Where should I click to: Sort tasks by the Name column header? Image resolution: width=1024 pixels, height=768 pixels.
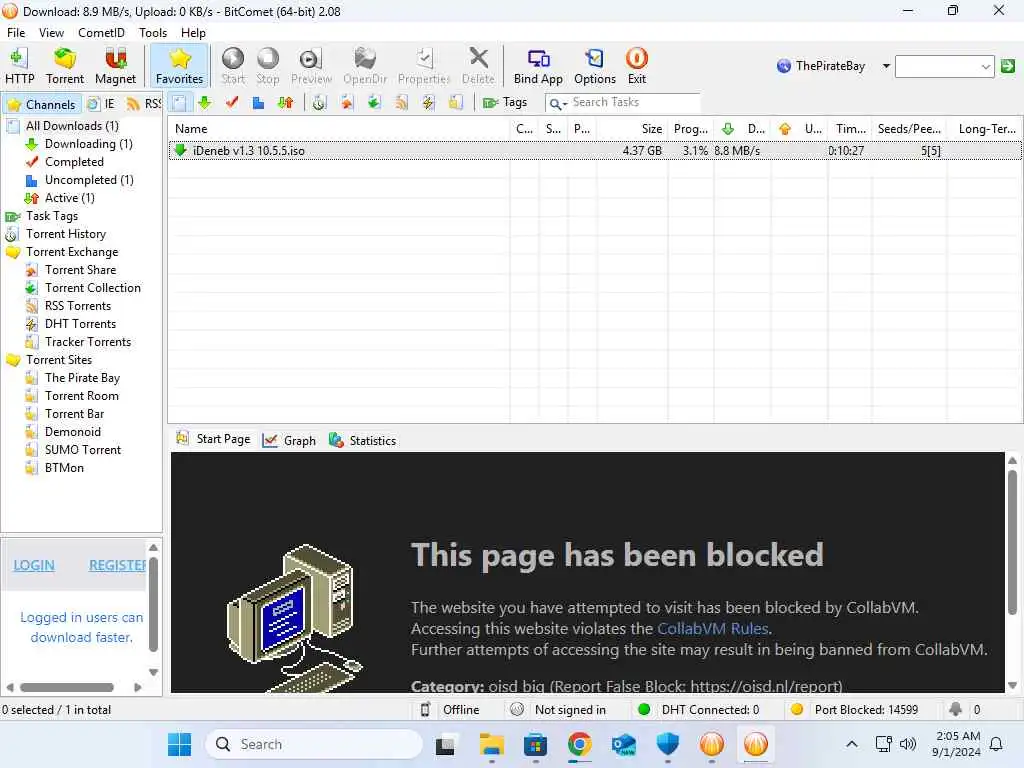point(338,129)
